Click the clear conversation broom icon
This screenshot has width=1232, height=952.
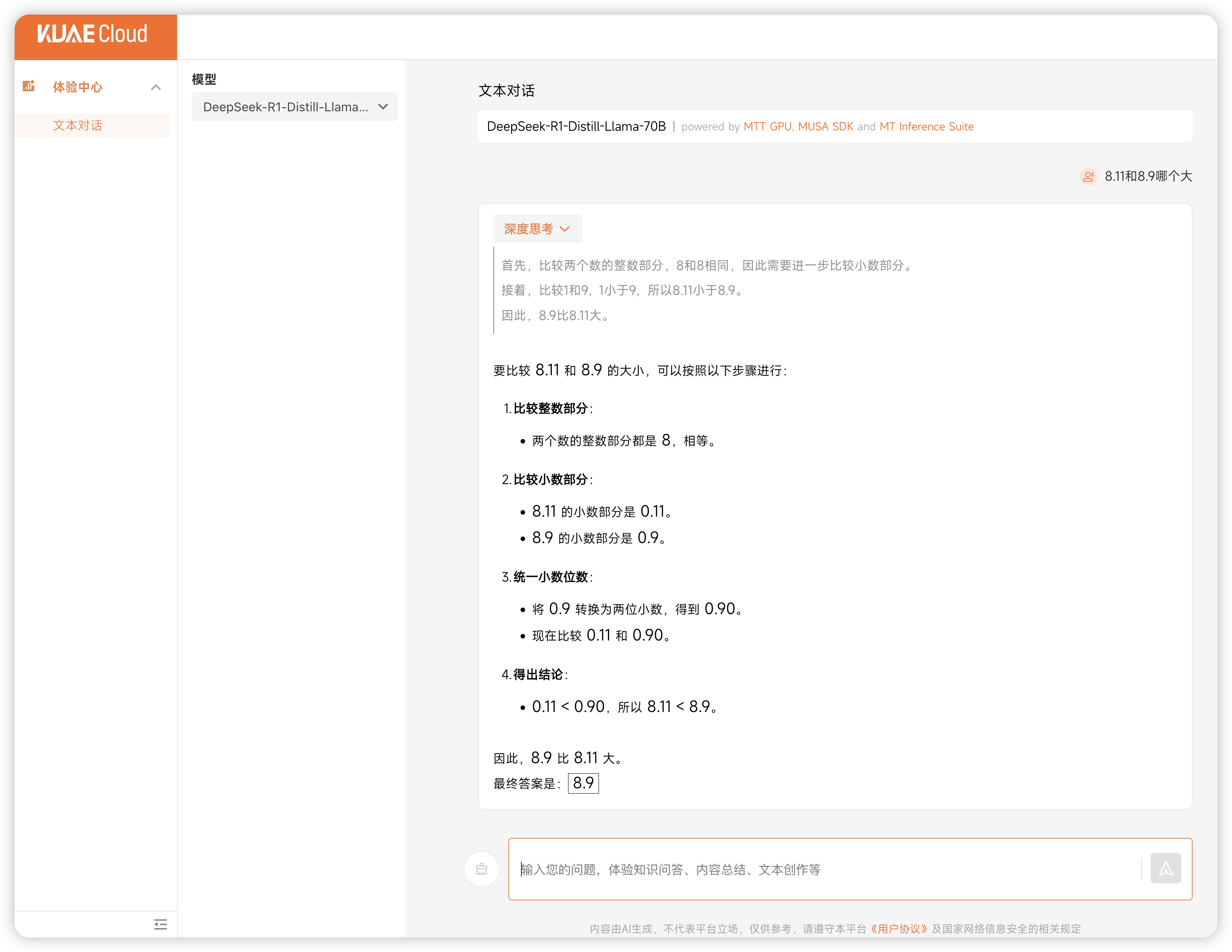(481, 868)
